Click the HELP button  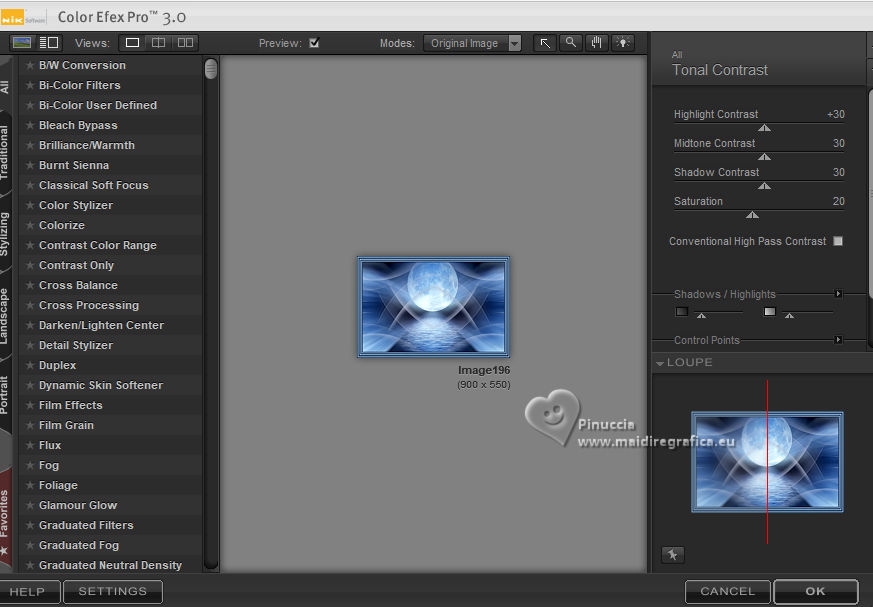click(28, 591)
